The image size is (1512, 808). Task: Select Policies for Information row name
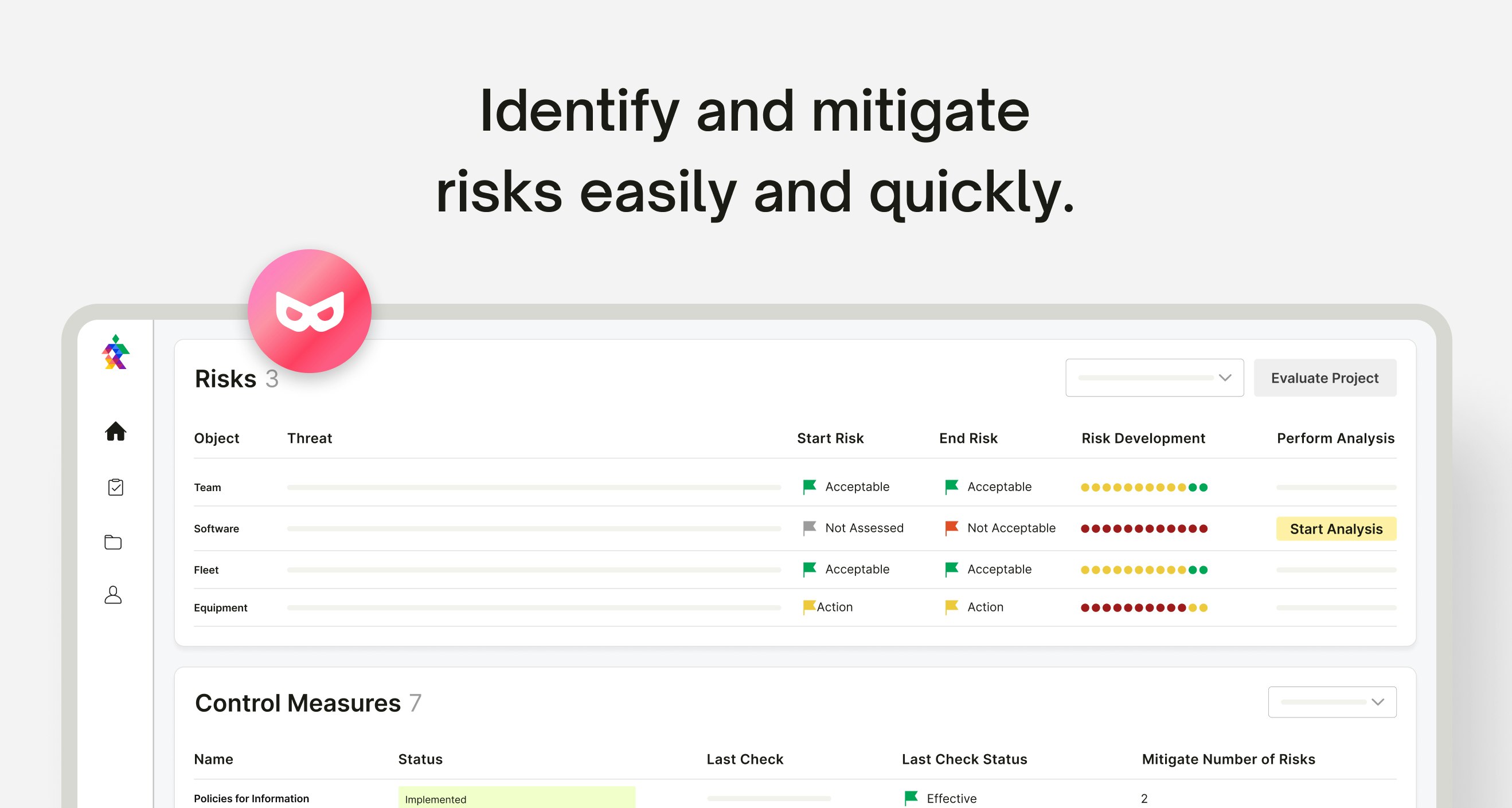click(x=251, y=799)
